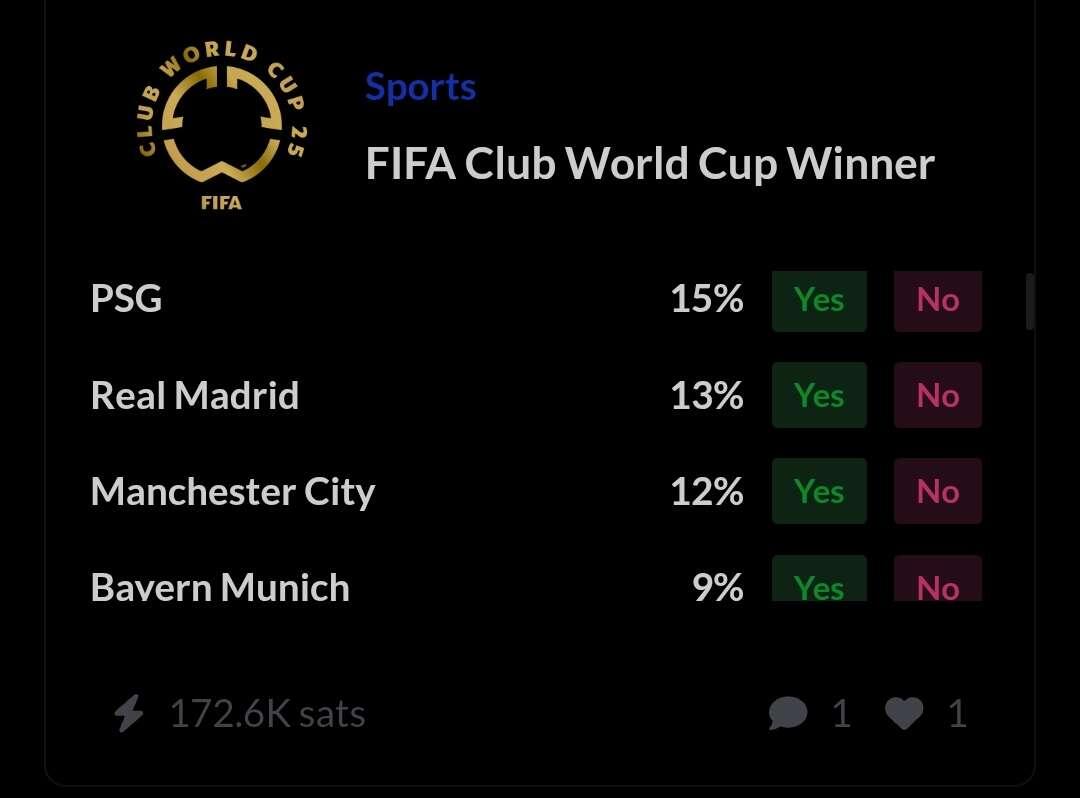Click the comment speech bubble icon
Screen dimensions: 1080x798
click(788, 713)
